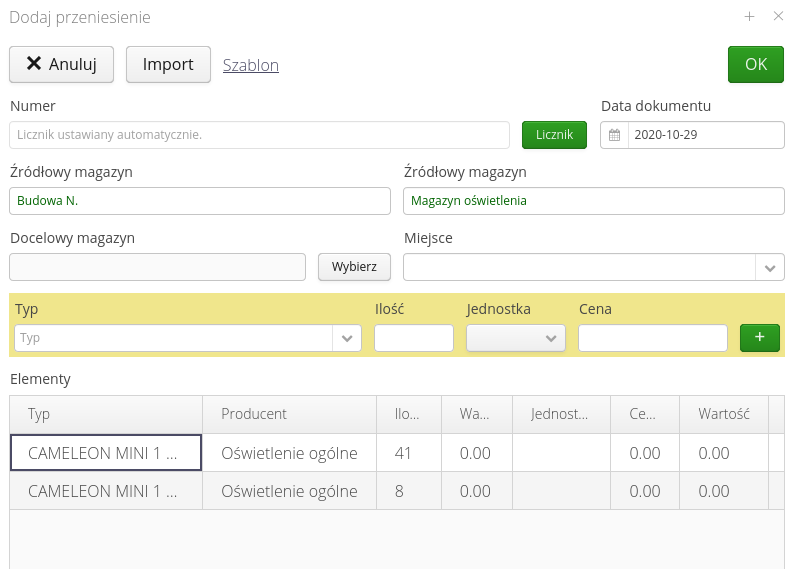The width and height of the screenshot is (794, 569).
Task: Click the green plus add element button
Action: pyautogui.click(x=759, y=338)
